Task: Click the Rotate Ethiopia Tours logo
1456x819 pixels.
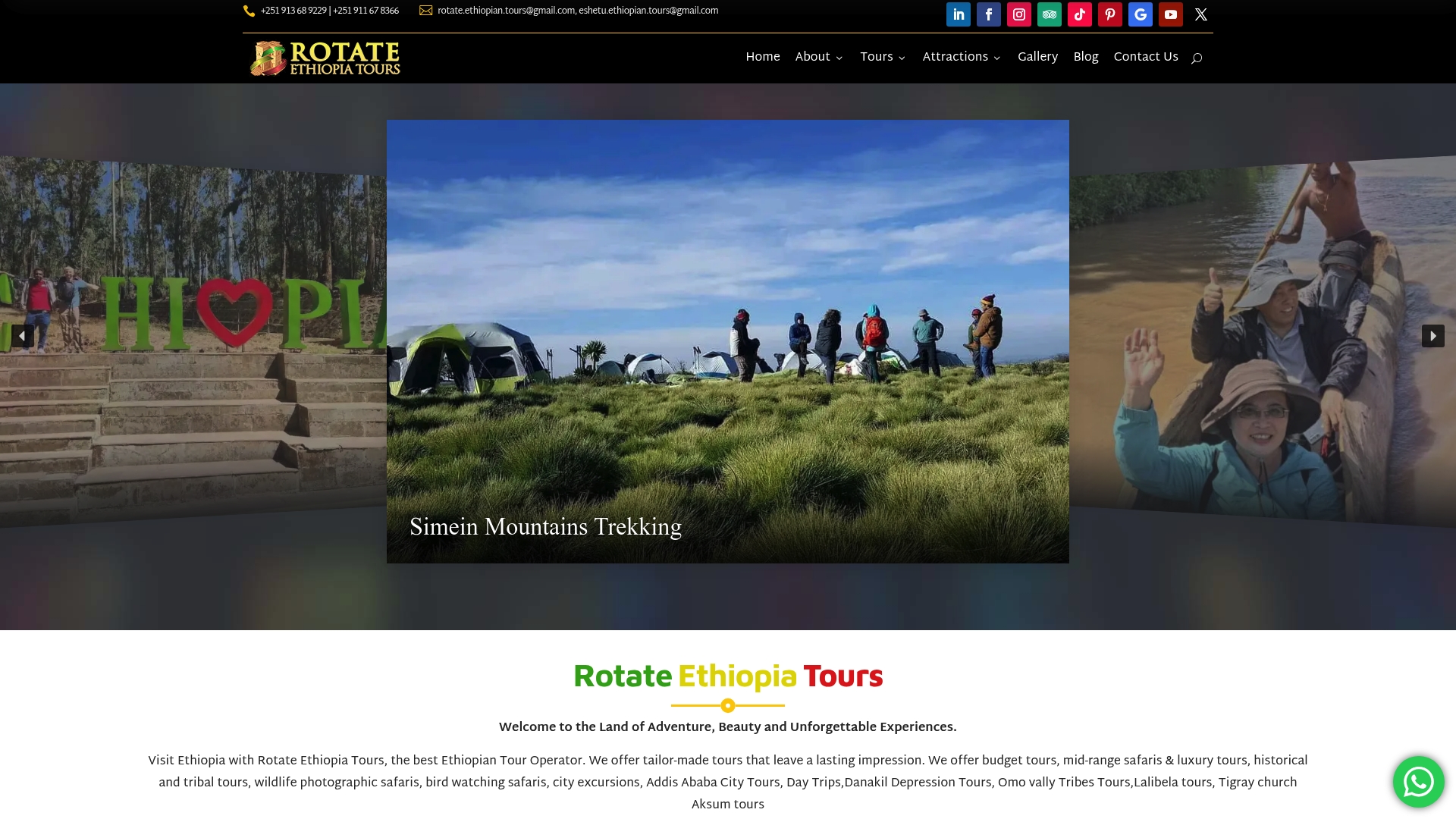Action: 325,58
